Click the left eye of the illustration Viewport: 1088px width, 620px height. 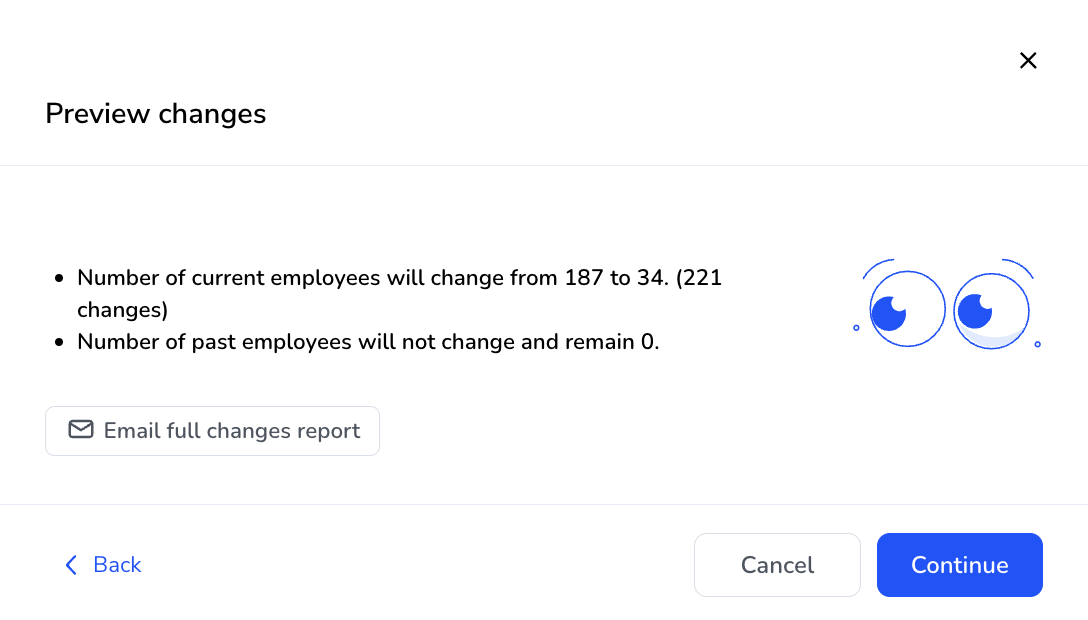(x=907, y=309)
